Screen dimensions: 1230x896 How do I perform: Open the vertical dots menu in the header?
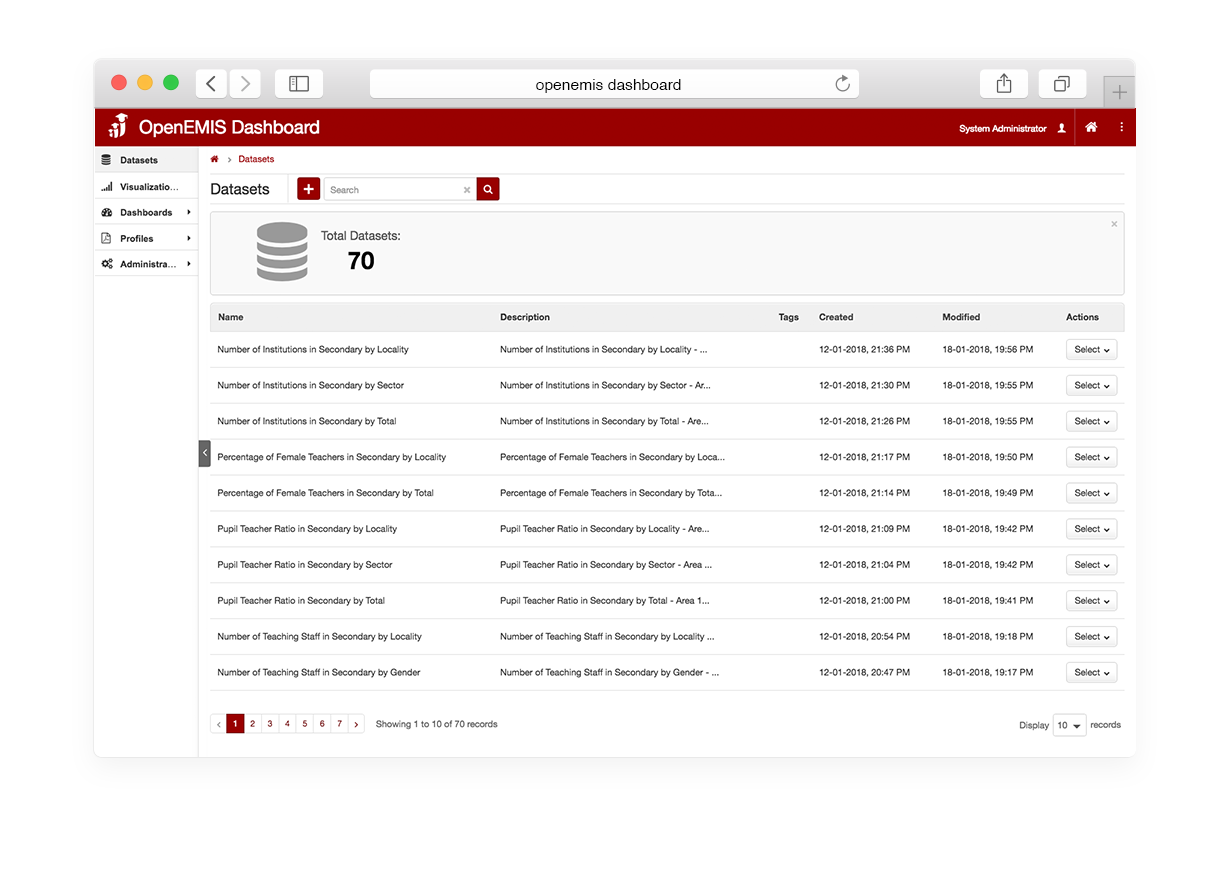(1121, 127)
